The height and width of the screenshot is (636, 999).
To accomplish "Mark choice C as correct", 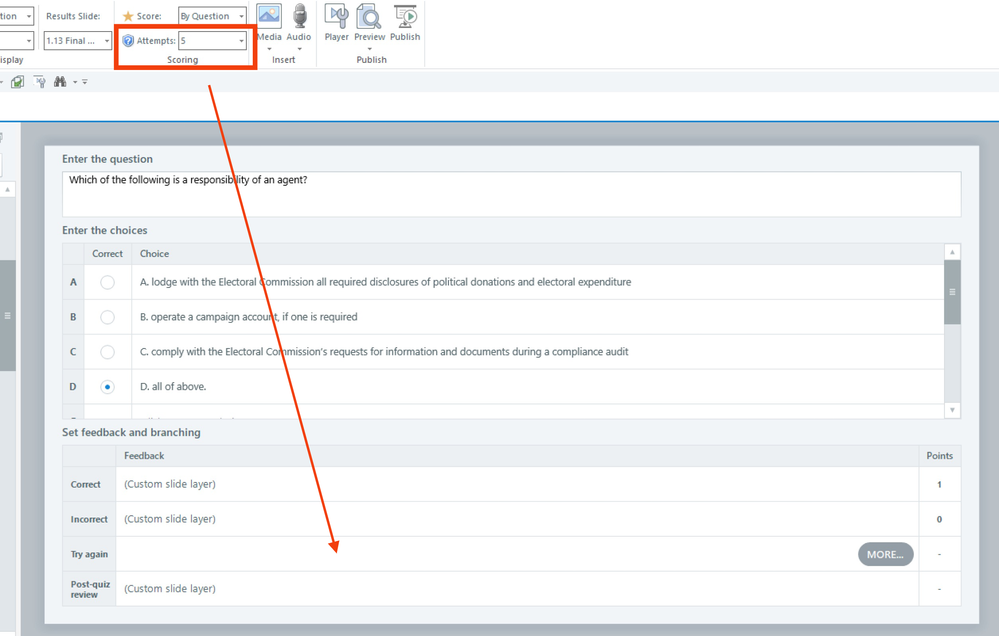I will pyautogui.click(x=108, y=352).
